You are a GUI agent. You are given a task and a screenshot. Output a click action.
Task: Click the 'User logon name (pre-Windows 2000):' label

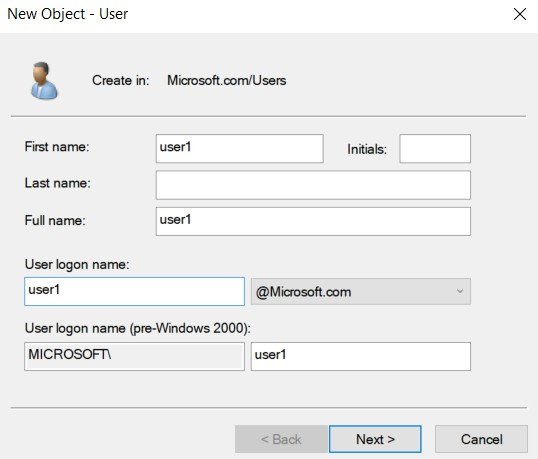coord(138,328)
